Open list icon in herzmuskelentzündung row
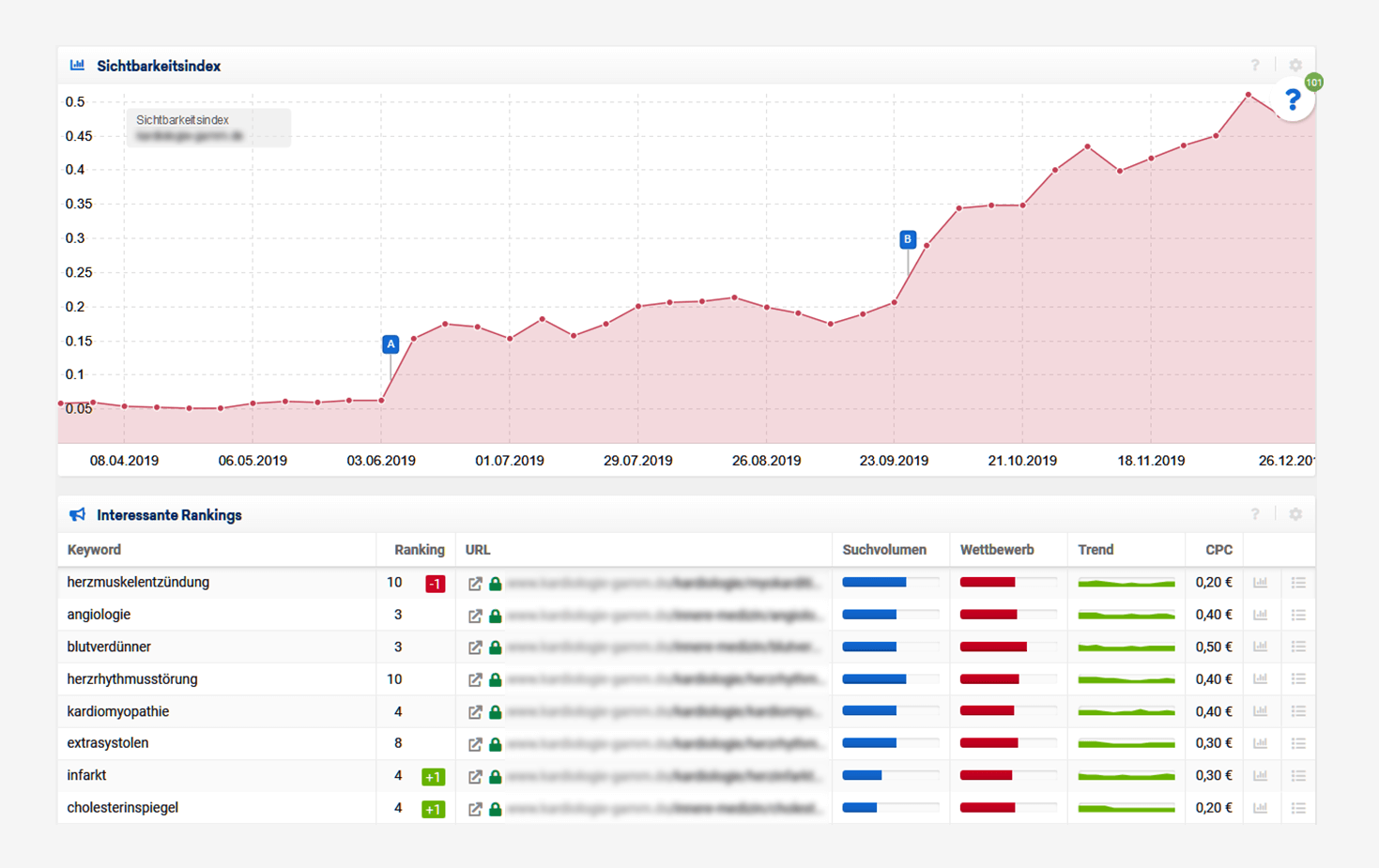The height and width of the screenshot is (868, 1379). [1298, 583]
